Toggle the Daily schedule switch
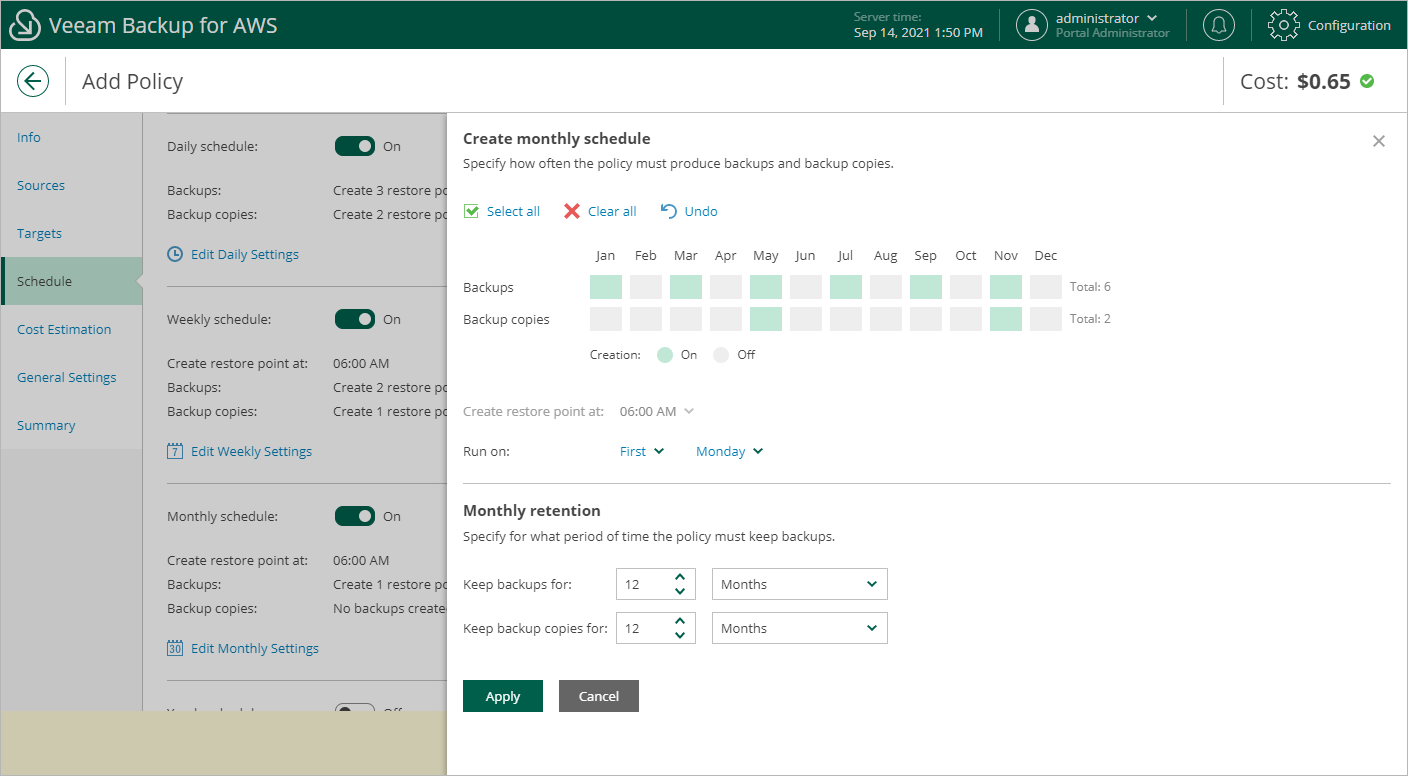1408x776 pixels. tap(355, 146)
